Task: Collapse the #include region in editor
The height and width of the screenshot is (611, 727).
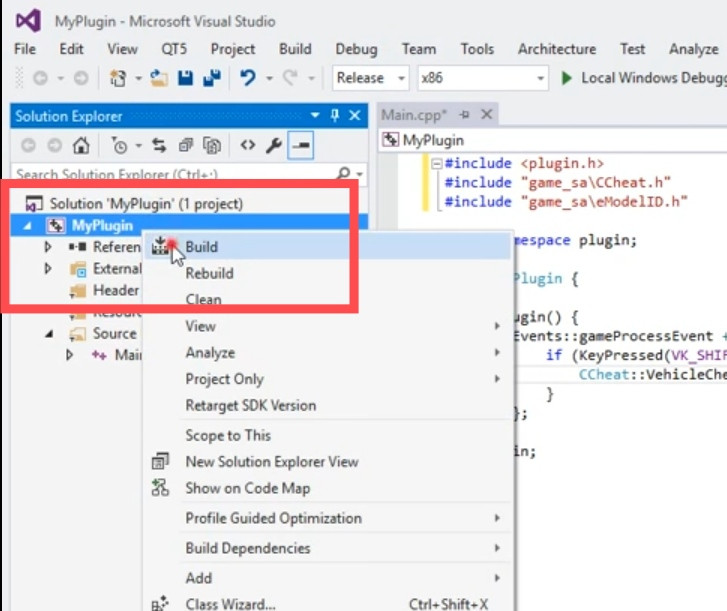Action: 436,164
